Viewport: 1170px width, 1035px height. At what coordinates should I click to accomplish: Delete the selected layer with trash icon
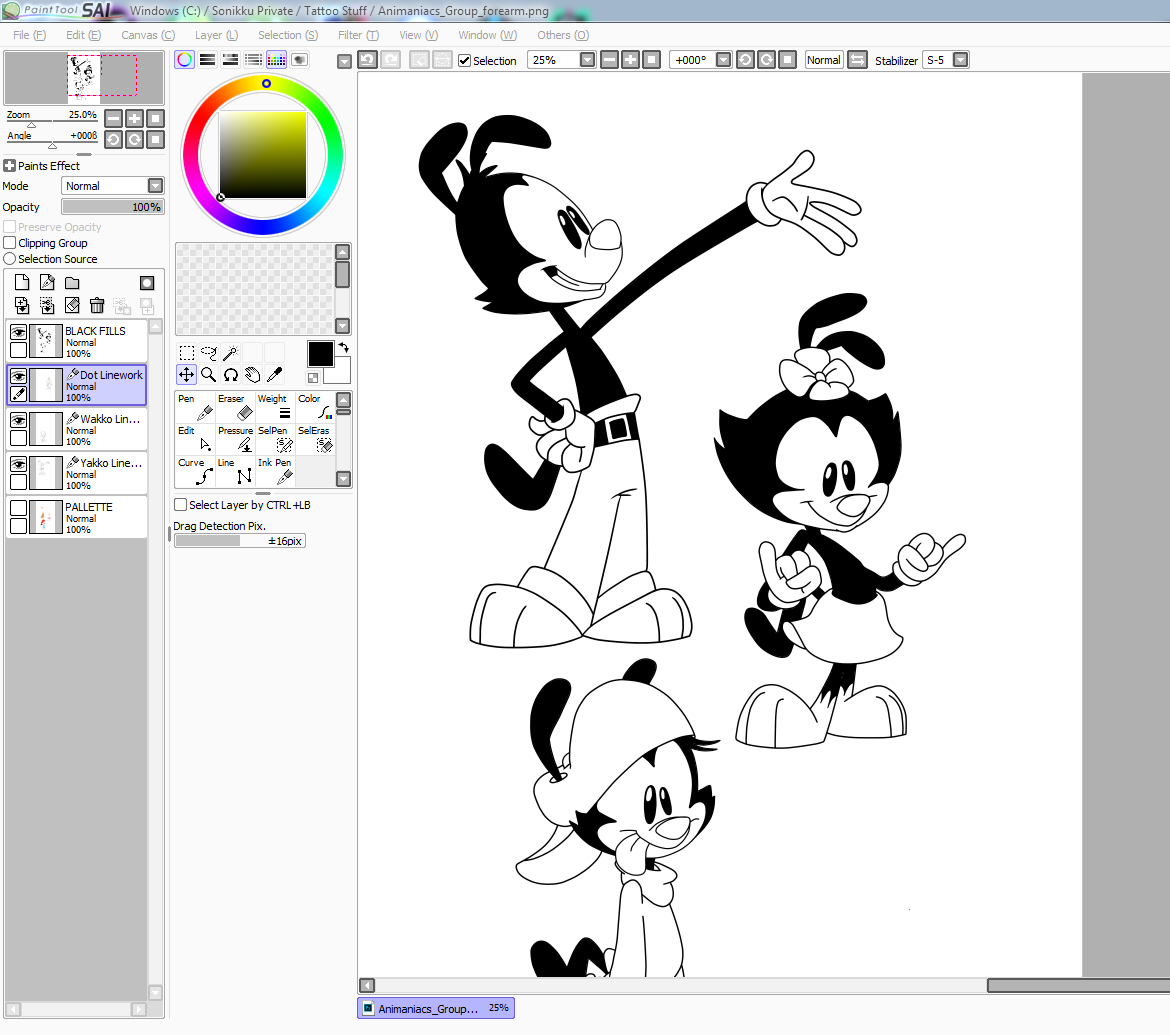[97, 305]
